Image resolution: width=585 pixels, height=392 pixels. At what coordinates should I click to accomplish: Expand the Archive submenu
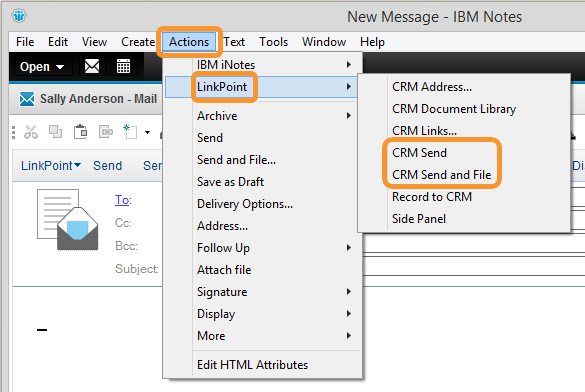tap(262, 116)
